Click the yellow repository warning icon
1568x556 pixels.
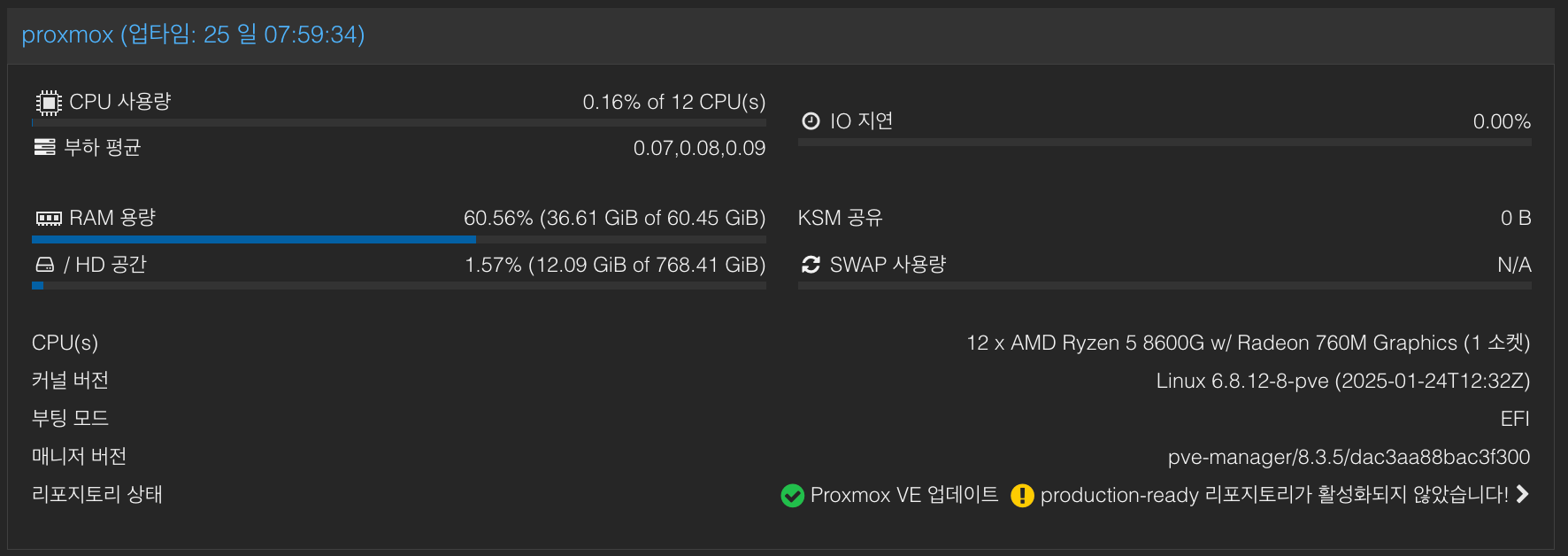pyautogui.click(x=1022, y=495)
